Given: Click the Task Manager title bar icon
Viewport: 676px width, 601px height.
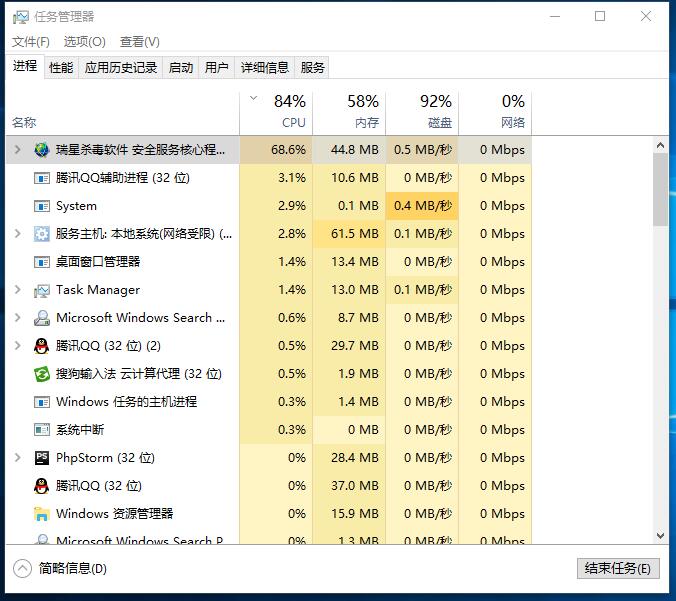Looking at the screenshot, I should [20, 17].
